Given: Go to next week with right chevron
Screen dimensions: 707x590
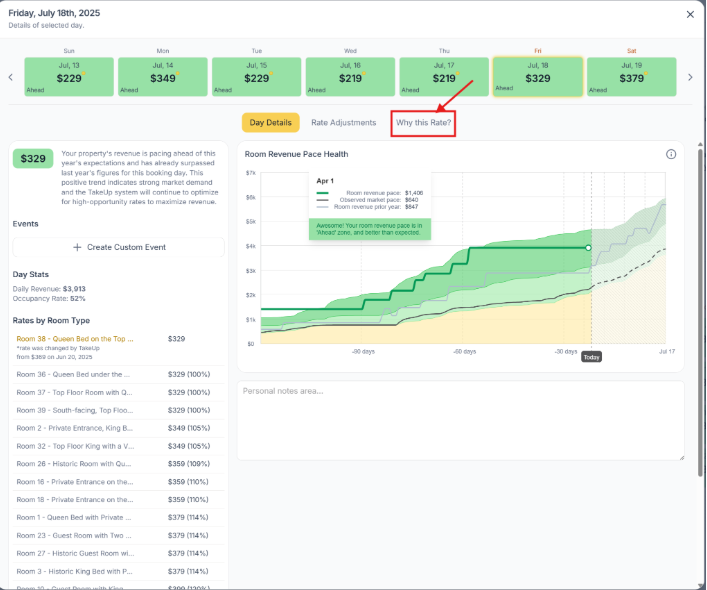Looking at the screenshot, I should point(690,77).
